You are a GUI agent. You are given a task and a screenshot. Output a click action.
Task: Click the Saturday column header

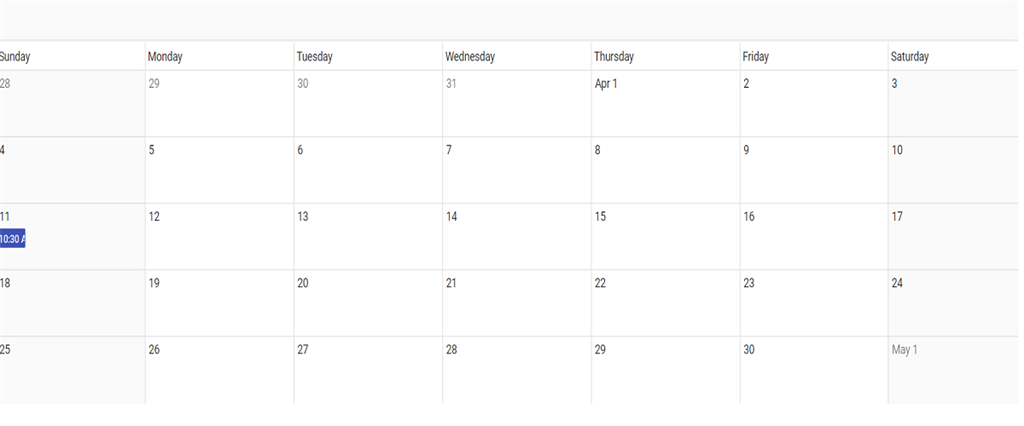(x=910, y=57)
